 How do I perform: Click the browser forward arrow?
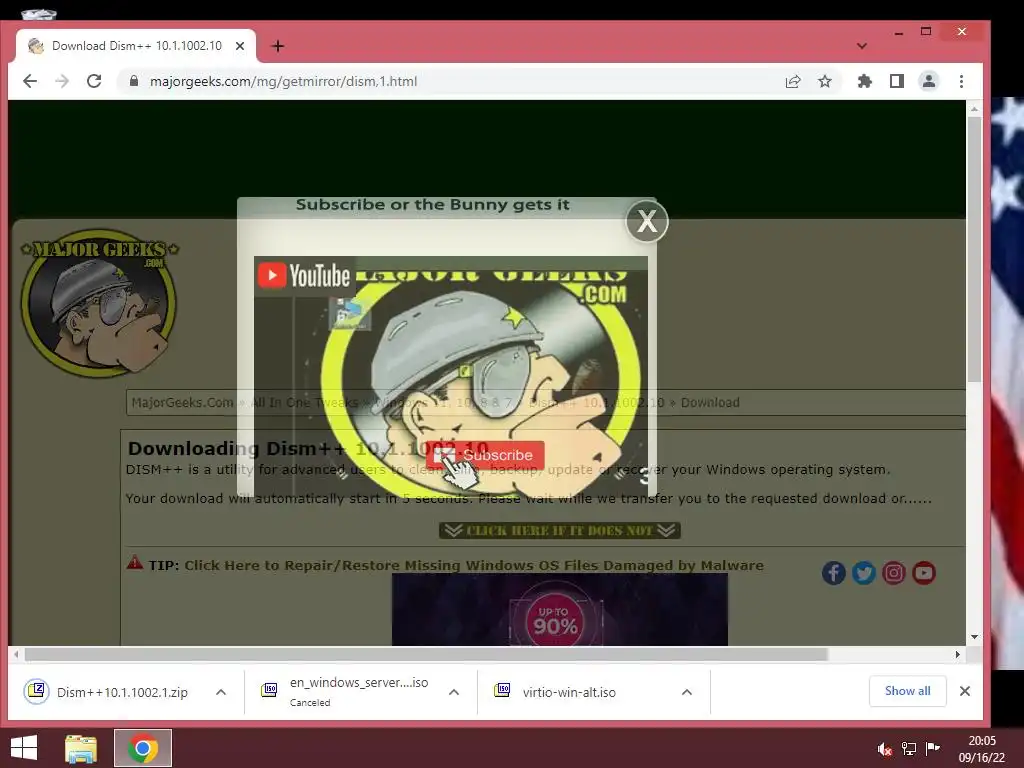point(62,81)
